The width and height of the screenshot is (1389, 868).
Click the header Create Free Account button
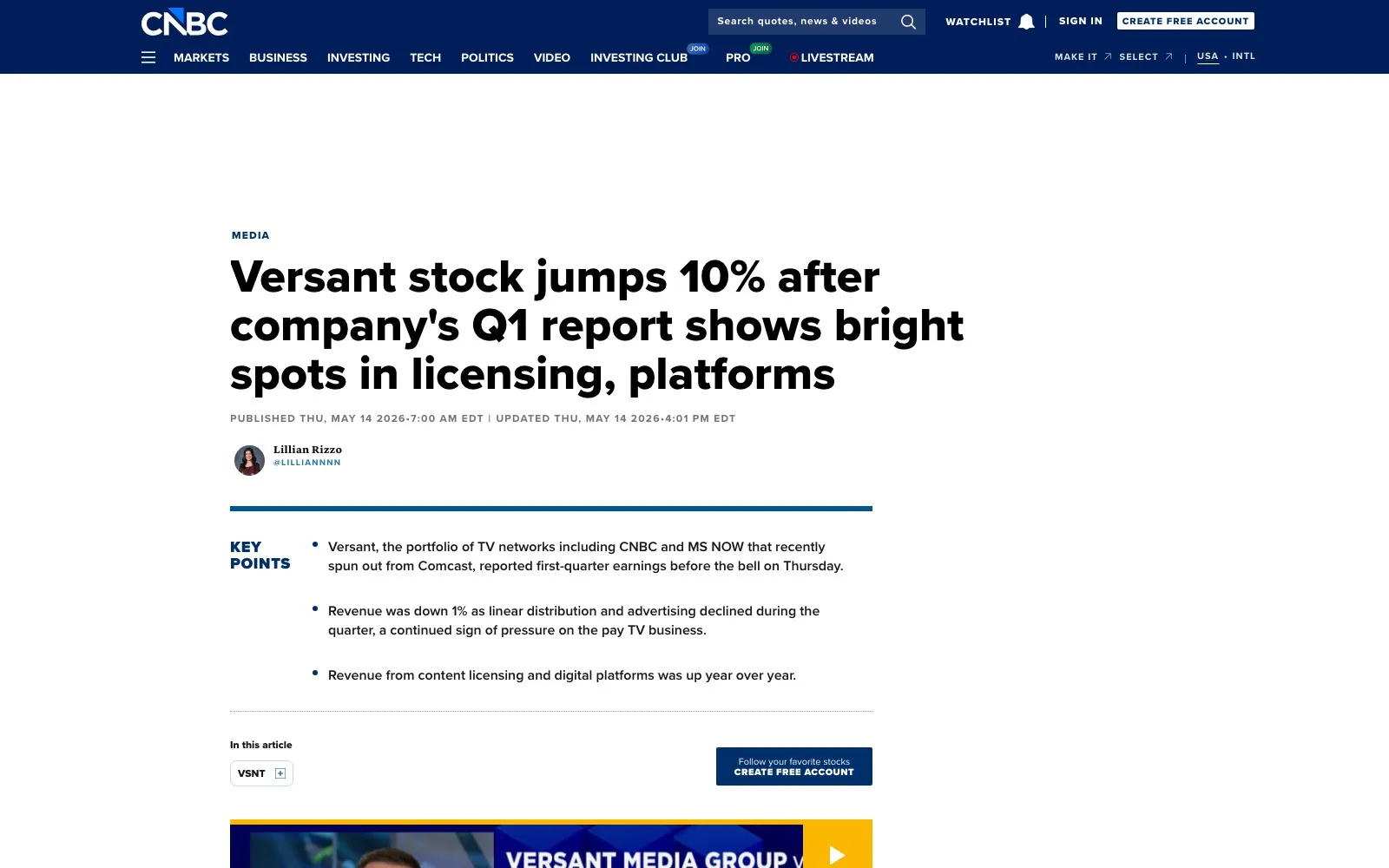coord(1186,21)
